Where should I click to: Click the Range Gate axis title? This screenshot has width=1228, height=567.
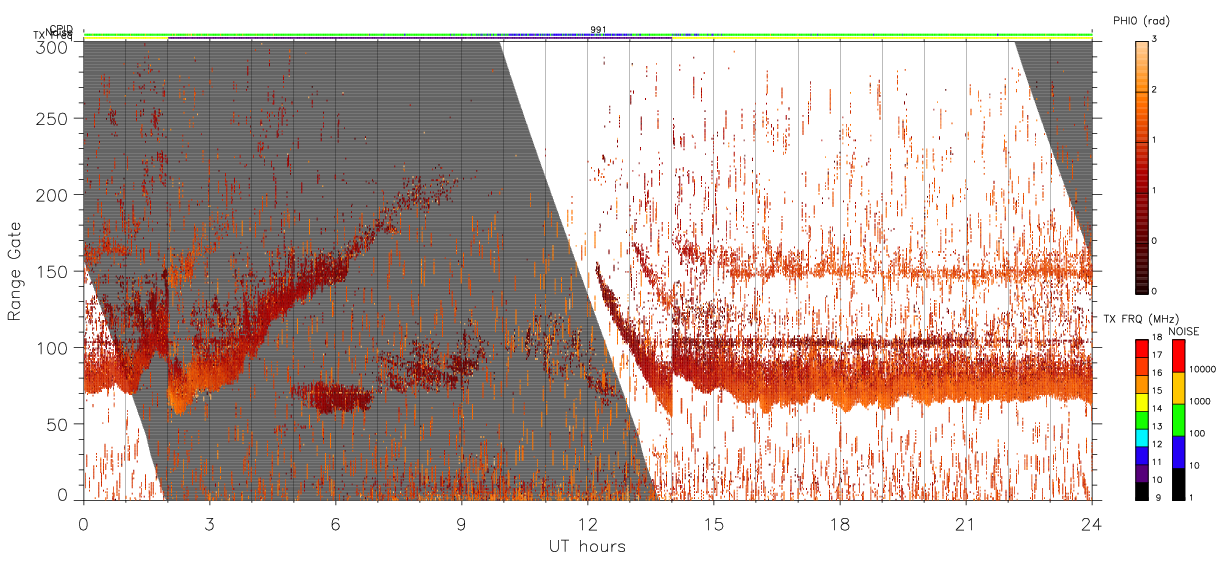(14, 271)
